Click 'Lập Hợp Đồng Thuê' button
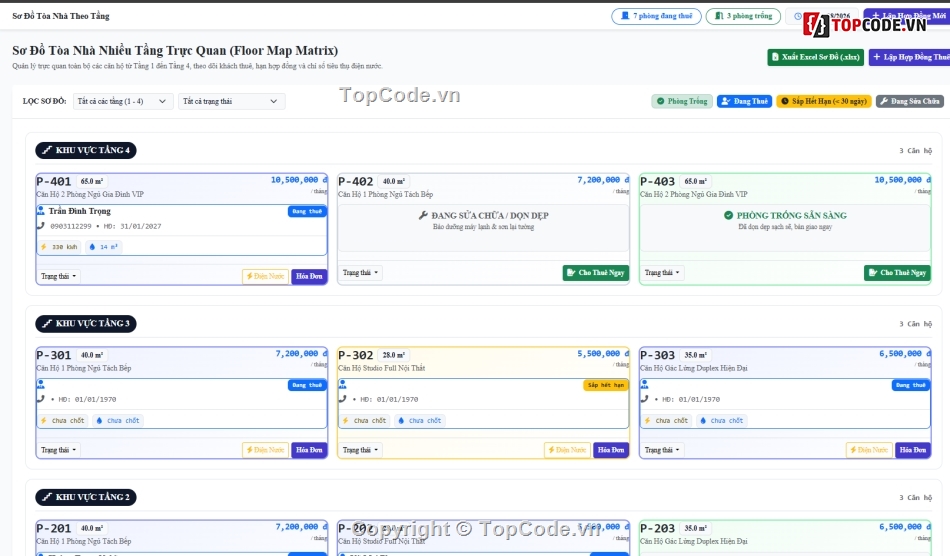The image size is (950, 556). coord(909,57)
